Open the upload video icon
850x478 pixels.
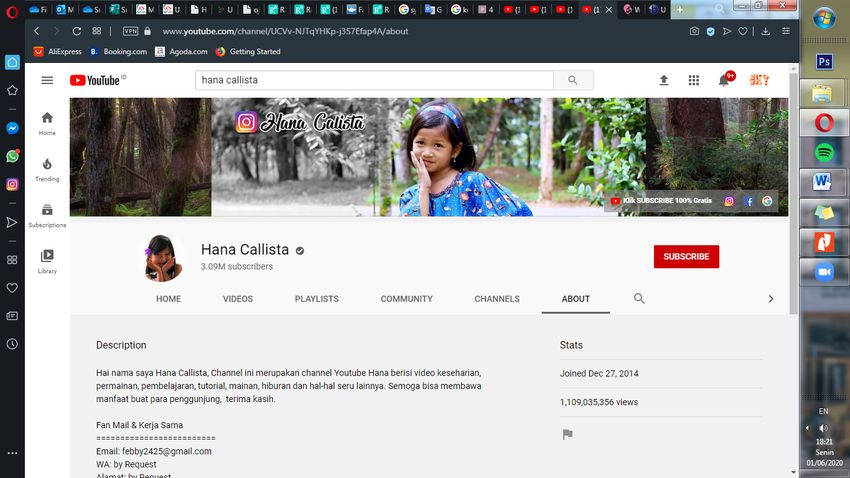pos(664,80)
